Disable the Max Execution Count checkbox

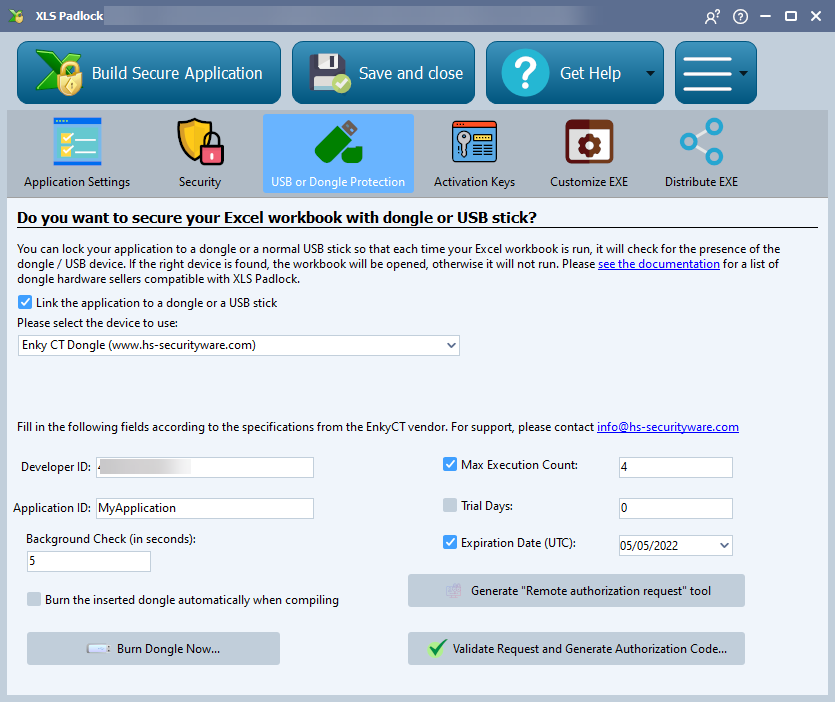coord(450,465)
